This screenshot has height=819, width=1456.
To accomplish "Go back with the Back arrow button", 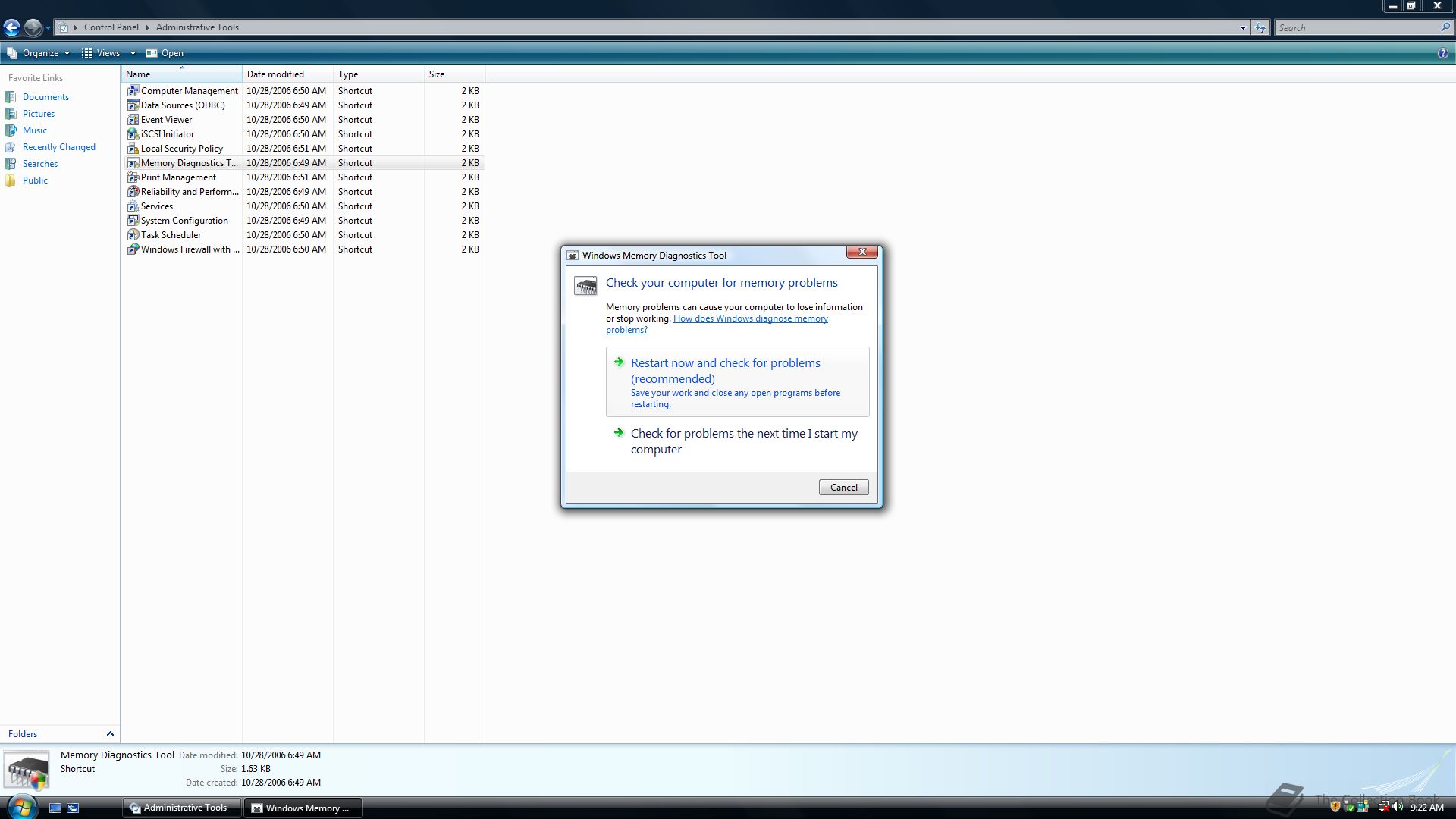I will coord(11,27).
